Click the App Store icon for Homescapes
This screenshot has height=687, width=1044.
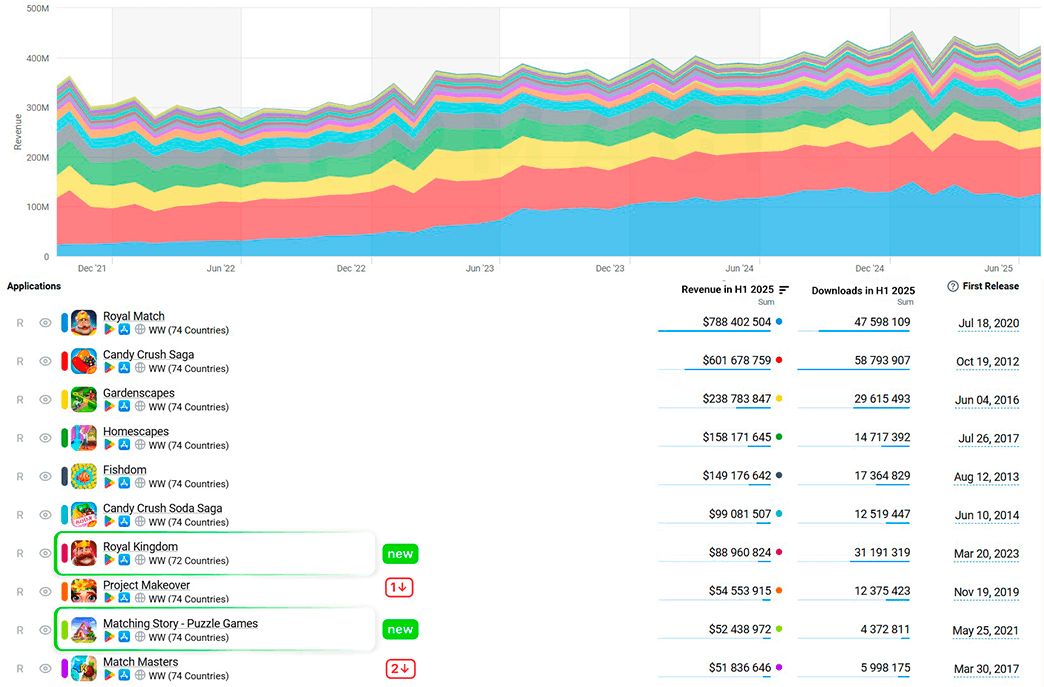[125, 445]
